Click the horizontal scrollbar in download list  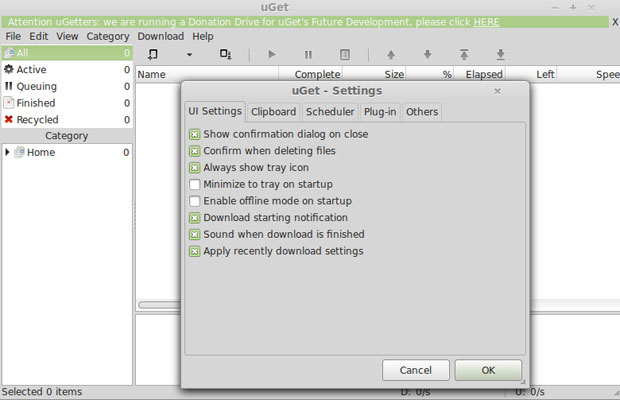160,305
